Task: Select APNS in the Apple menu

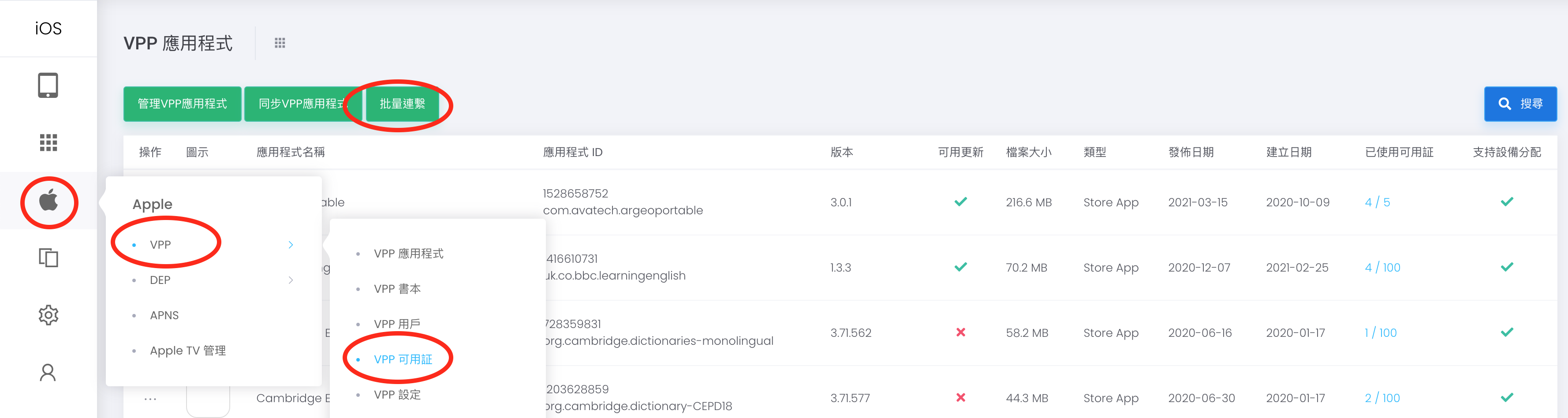Action: tap(164, 315)
